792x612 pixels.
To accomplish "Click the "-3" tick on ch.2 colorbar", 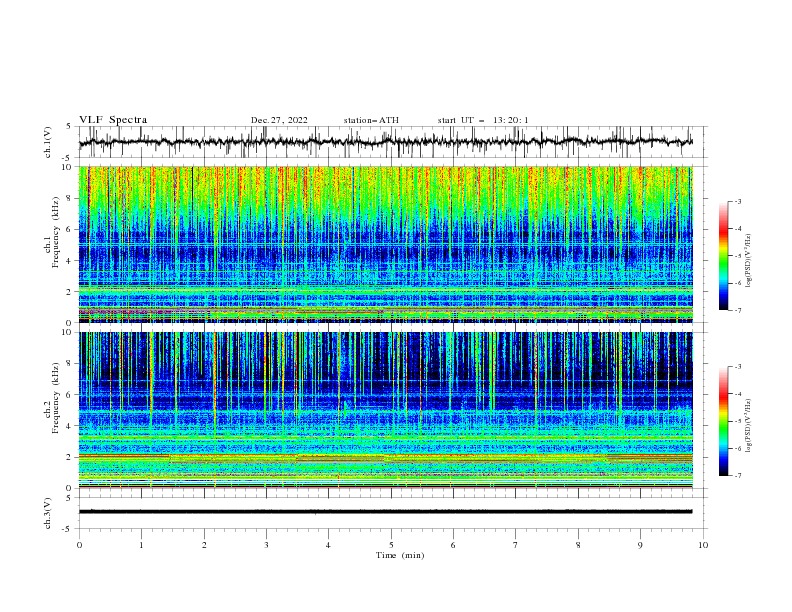I will [738, 367].
